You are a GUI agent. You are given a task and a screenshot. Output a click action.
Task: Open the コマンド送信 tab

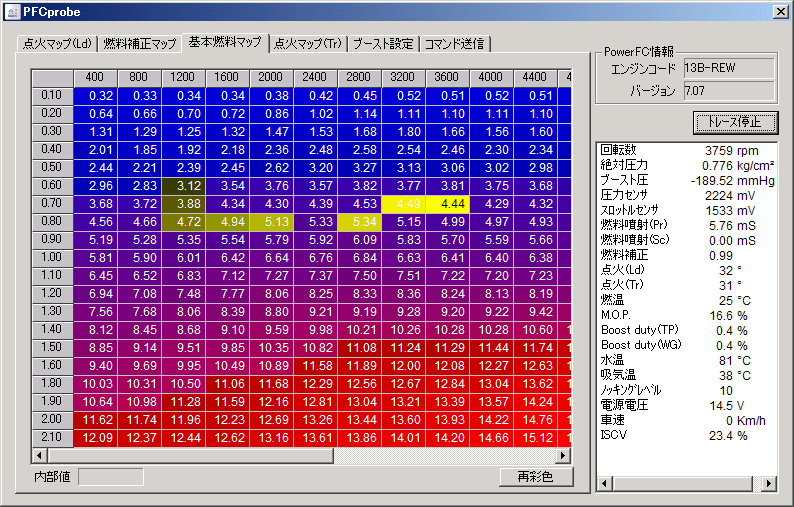pos(454,44)
